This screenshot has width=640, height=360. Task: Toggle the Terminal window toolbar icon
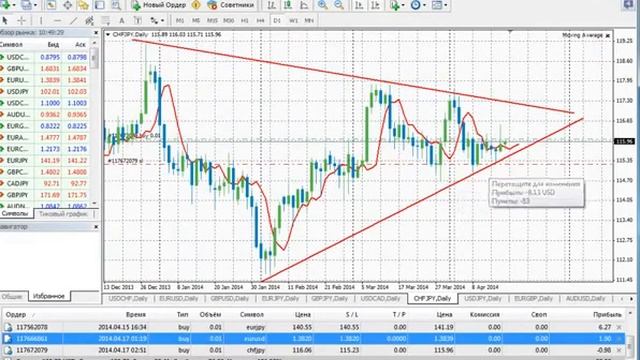pyautogui.click(x=100, y=5)
